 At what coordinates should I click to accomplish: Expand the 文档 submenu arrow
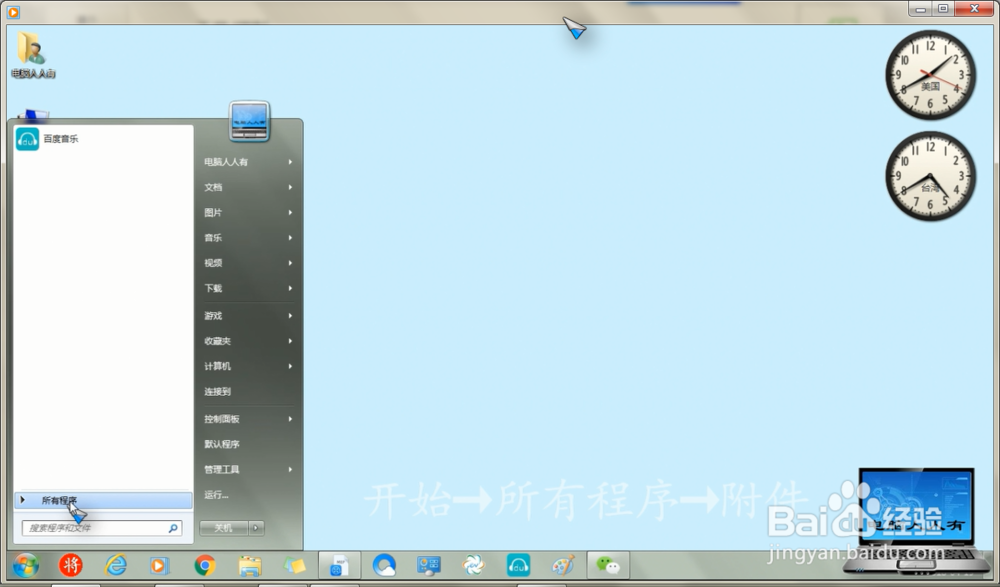point(290,187)
